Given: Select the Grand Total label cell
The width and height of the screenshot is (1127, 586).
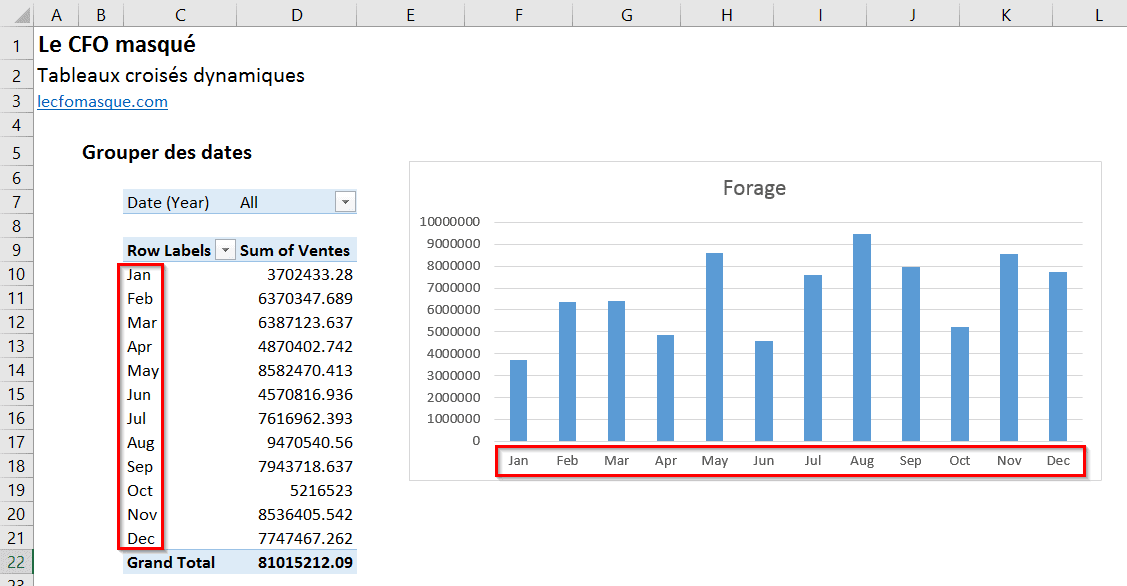Looking at the screenshot, I should pyautogui.click(x=171, y=562).
